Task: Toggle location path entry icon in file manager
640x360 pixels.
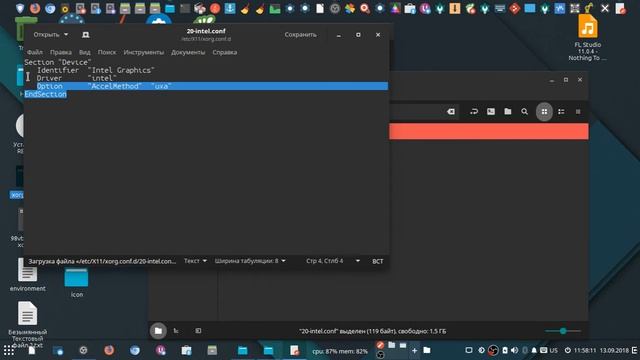Action: [x=474, y=111]
